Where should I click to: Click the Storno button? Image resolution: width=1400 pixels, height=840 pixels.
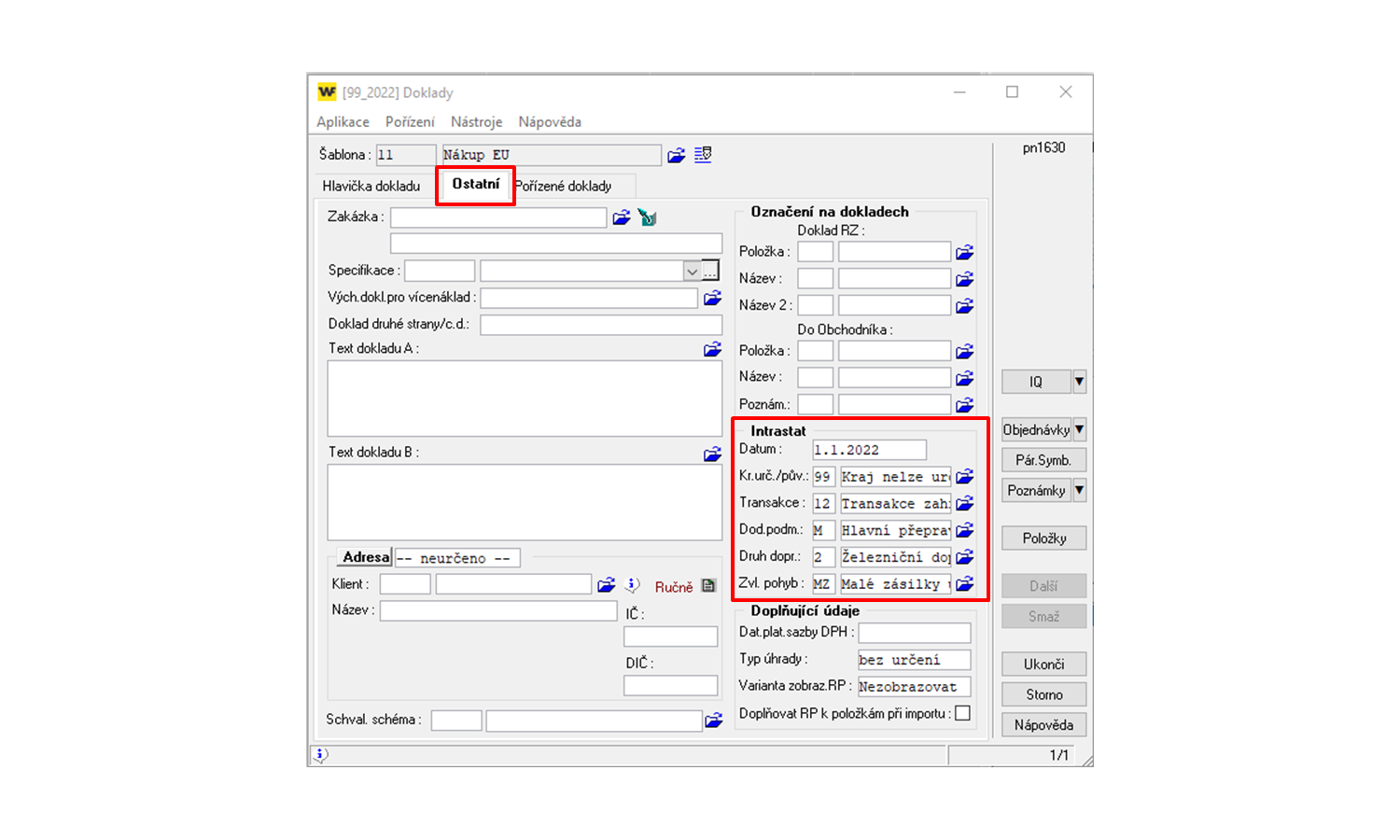pos(1043,694)
